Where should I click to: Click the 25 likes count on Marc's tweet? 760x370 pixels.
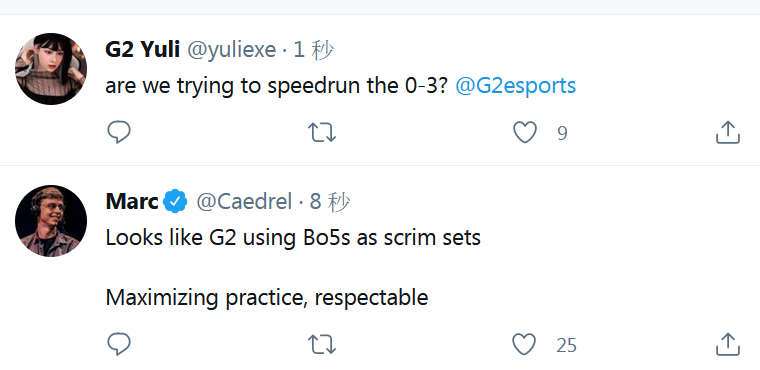tap(567, 345)
